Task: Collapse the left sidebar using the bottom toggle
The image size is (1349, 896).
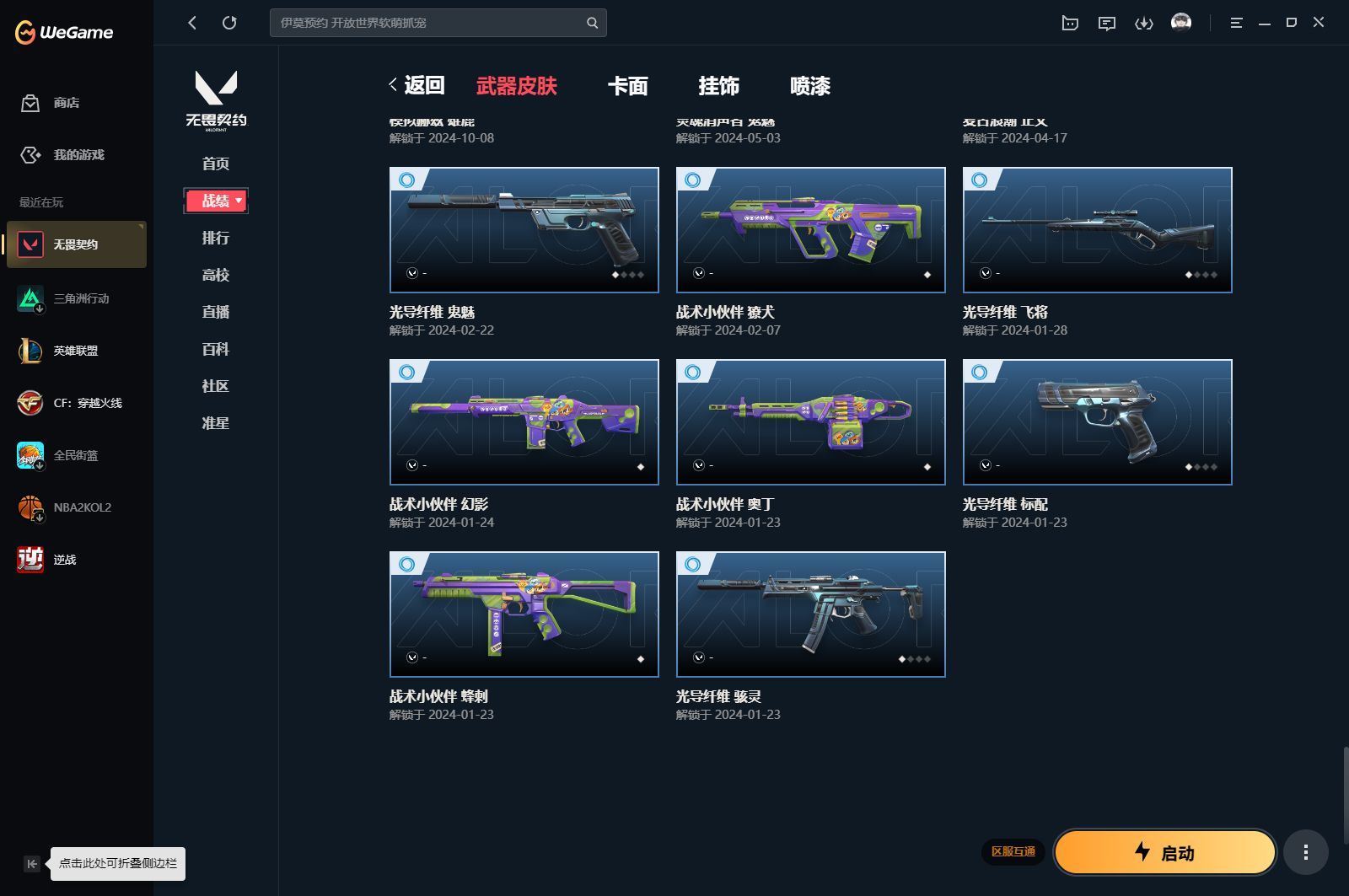Action: [x=30, y=864]
